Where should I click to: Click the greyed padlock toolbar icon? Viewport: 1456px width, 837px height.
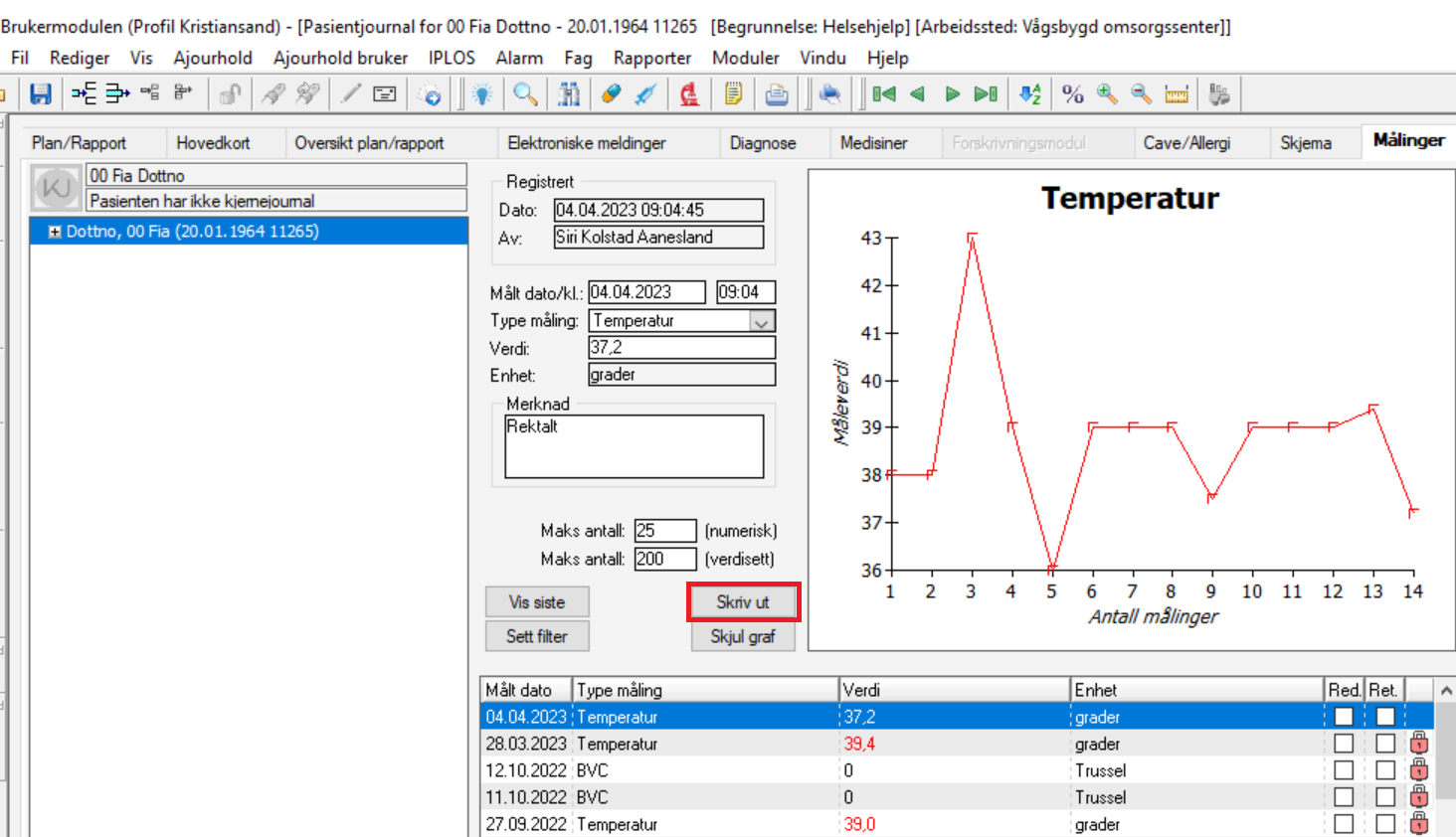pos(230,94)
